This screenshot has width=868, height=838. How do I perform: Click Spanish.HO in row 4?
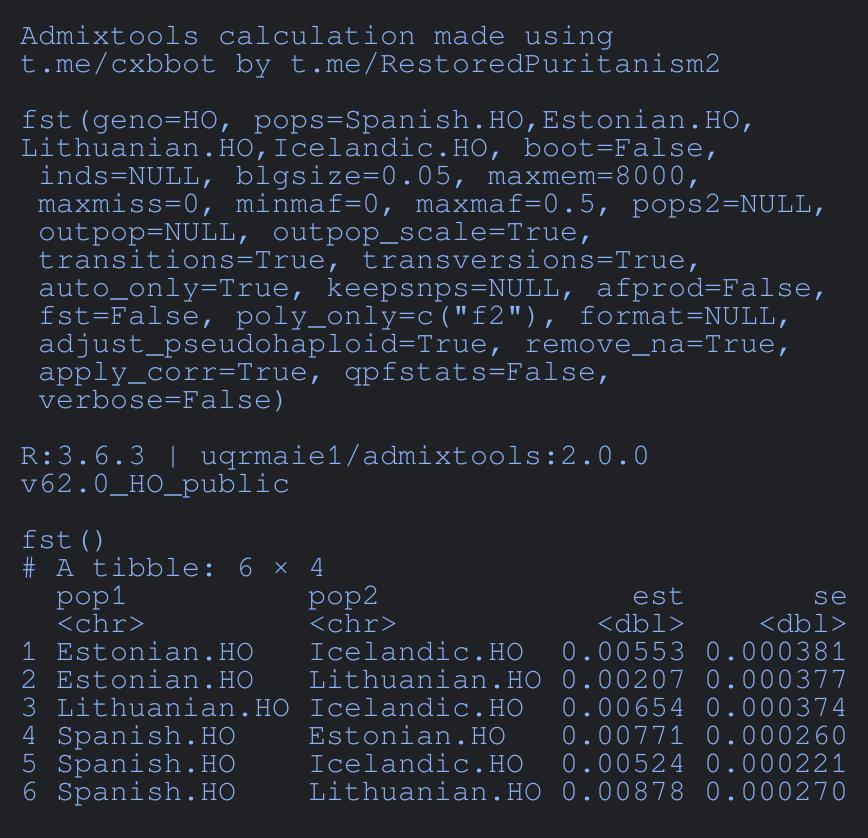146,737
